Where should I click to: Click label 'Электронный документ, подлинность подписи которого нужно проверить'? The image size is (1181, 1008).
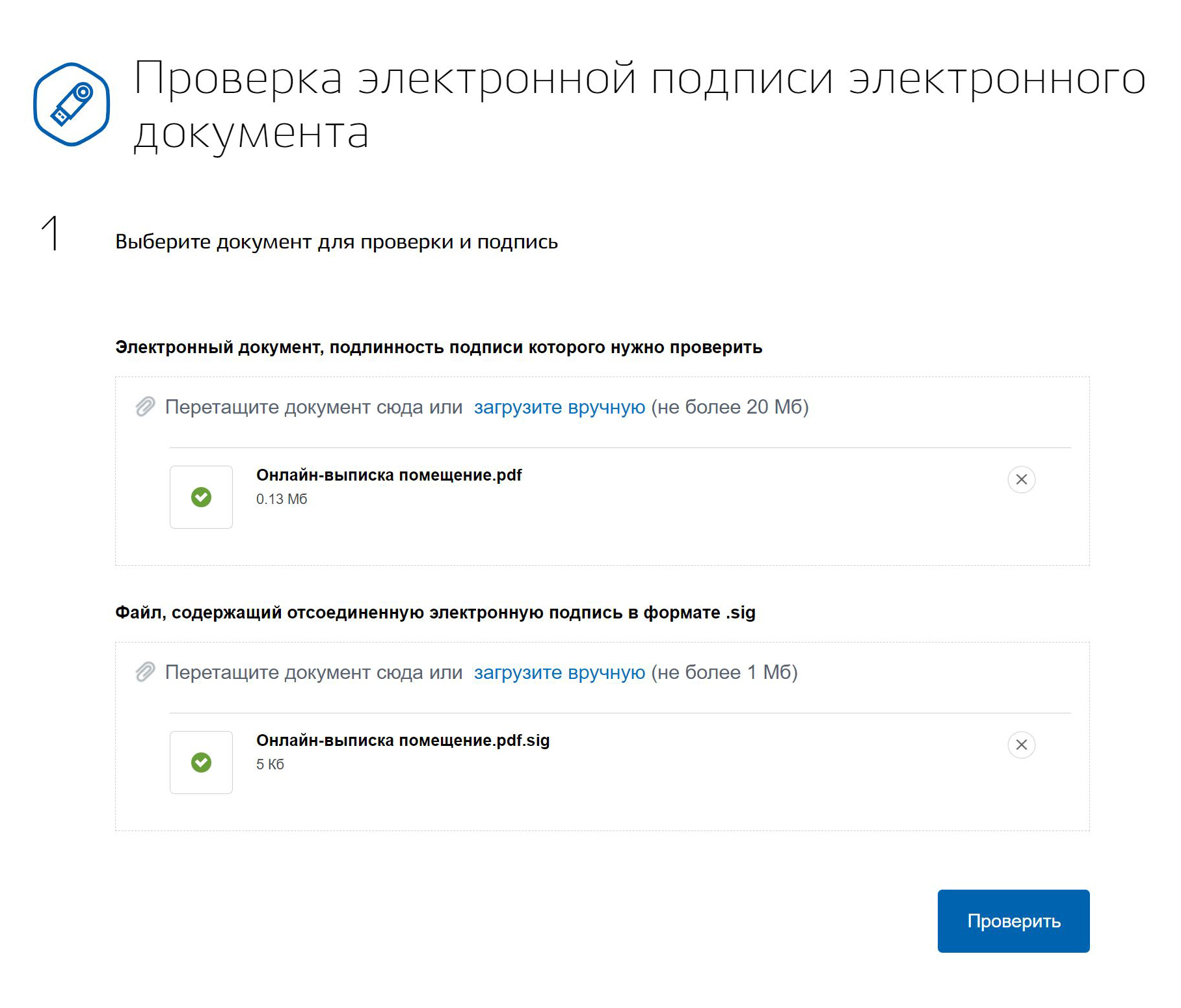pyautogui.click(x=438, y=347)
